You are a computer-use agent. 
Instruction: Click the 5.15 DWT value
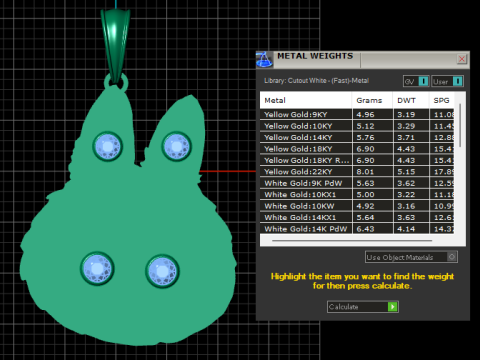406,172
